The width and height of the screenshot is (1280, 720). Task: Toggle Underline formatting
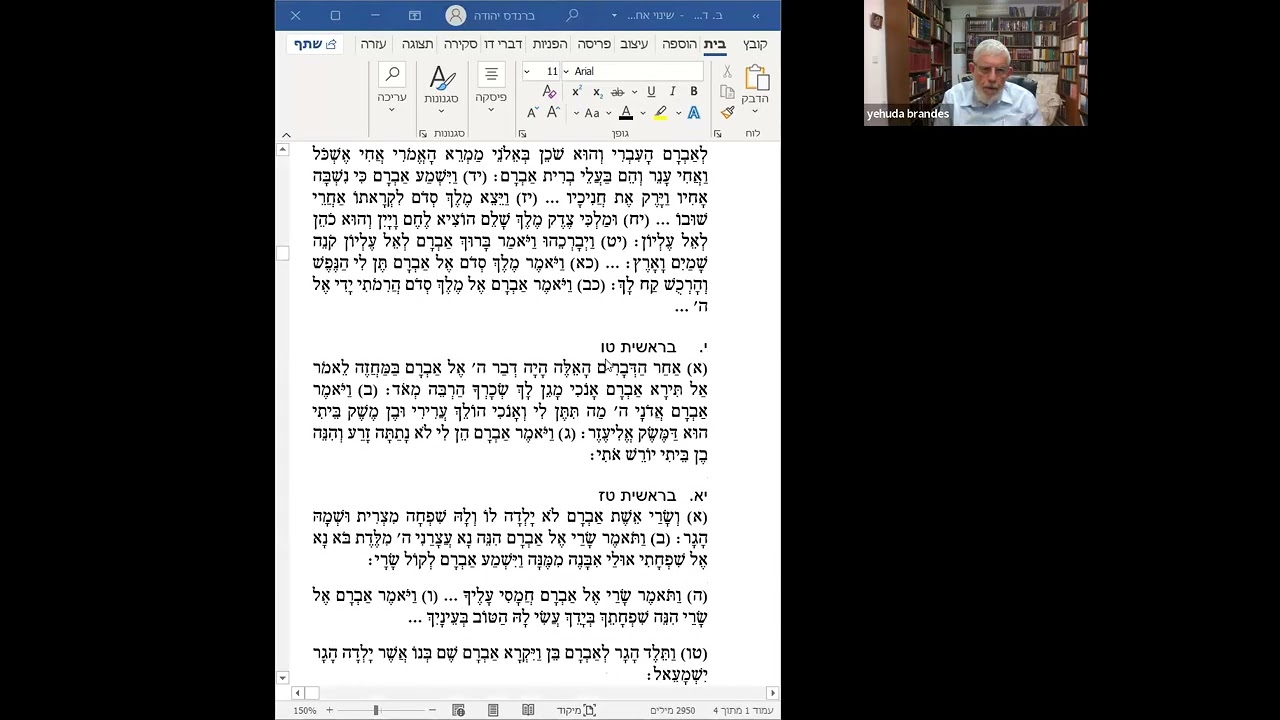coord(651,92)
